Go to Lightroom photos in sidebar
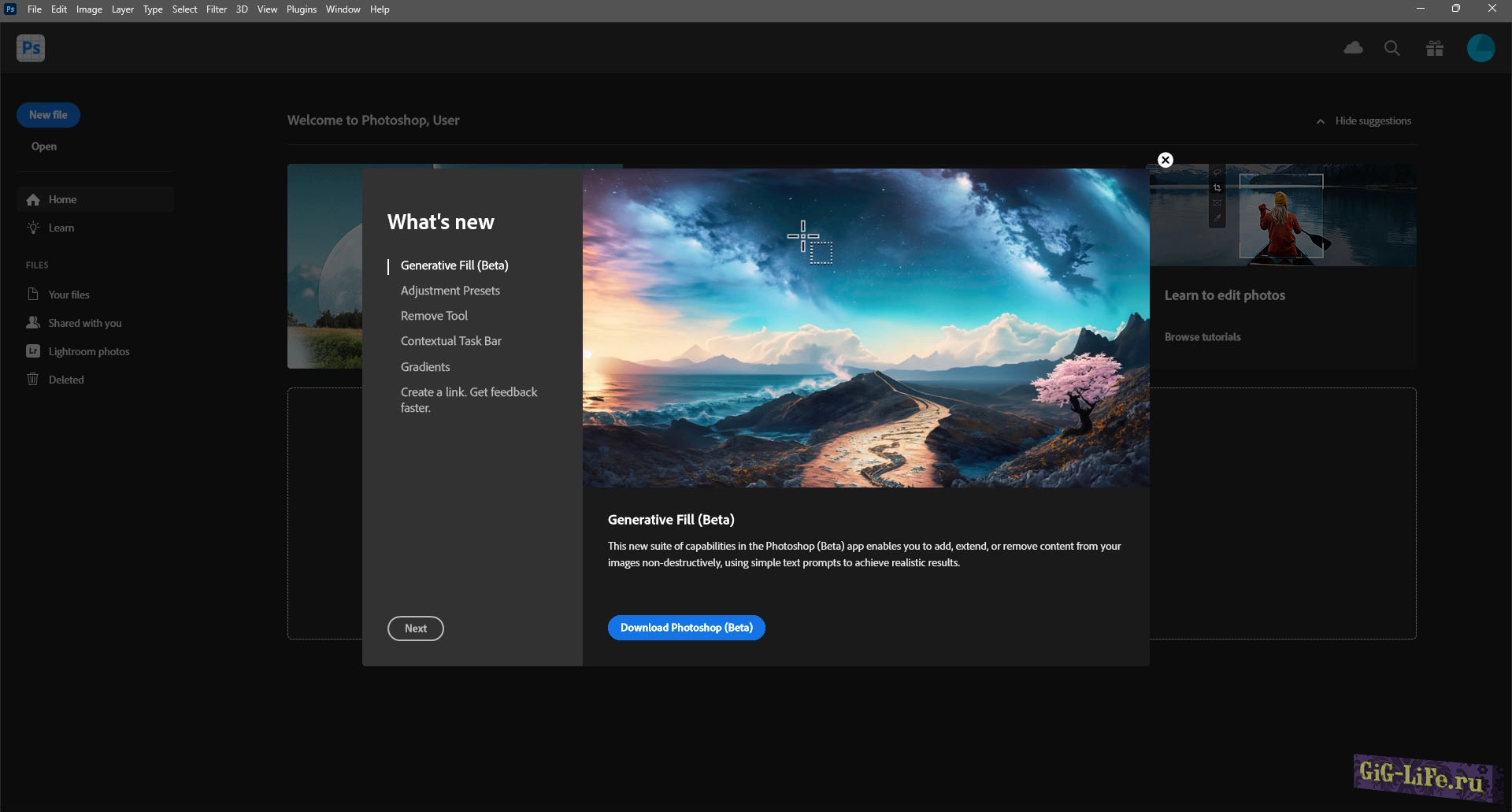The height and width of the screenshot is (812, 1512). click(88, 351)
